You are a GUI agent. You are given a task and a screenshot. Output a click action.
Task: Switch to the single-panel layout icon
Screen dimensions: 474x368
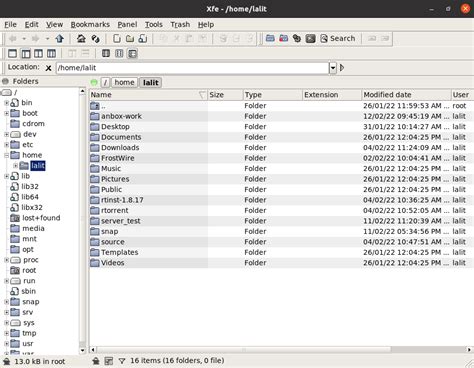(12, 53)
